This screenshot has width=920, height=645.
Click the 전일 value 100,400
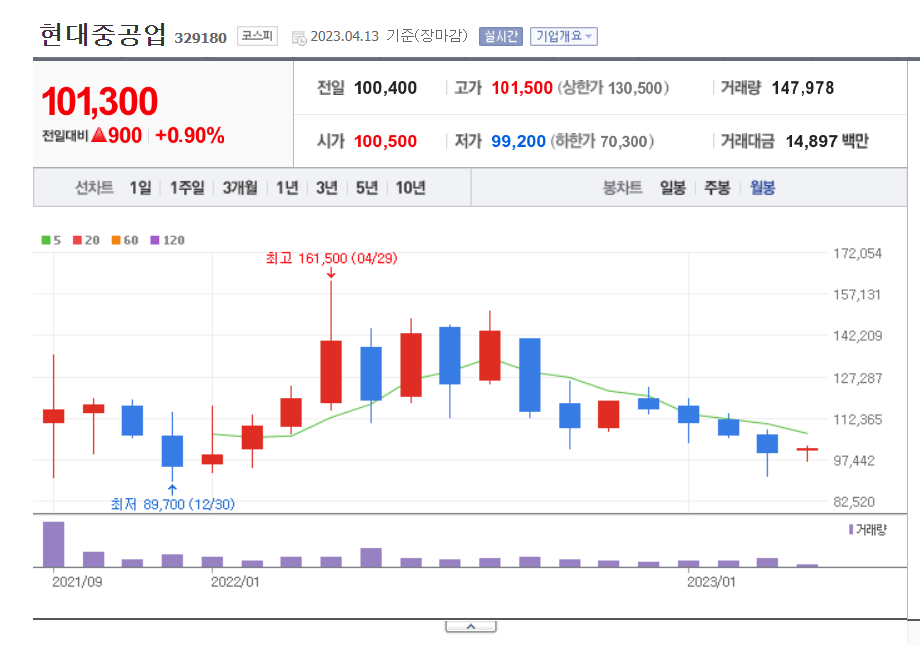pyautogui.click(x=385, y=88)
